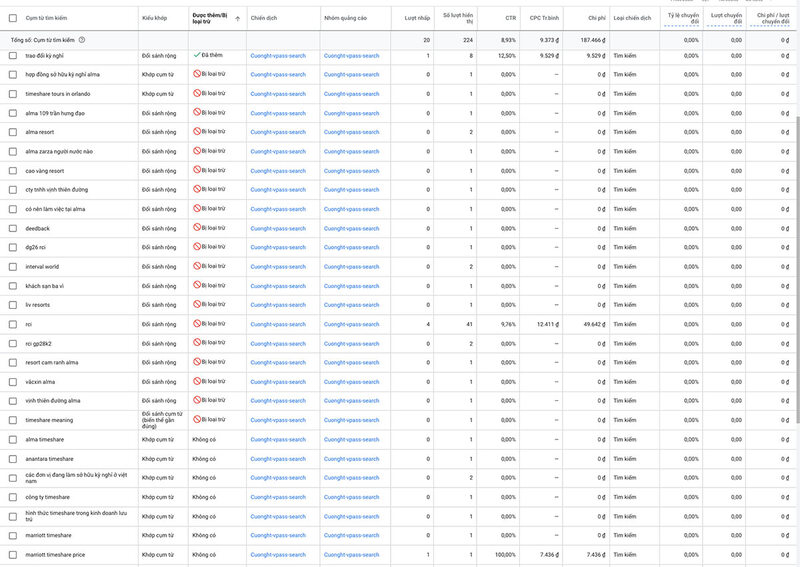Tick checkbox for liv resorts
800x567 pixels.
pyautogui.click(x=13, y=305)
